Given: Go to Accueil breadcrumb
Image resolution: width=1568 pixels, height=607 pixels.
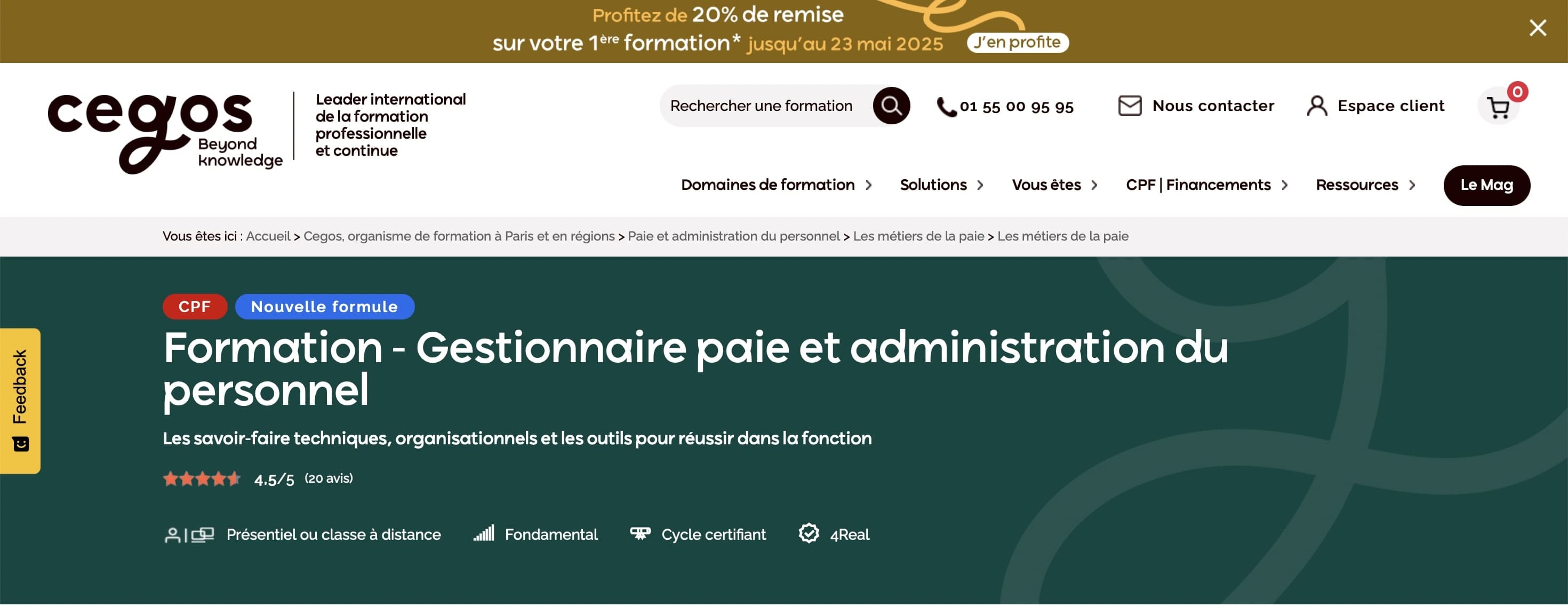Looking at the screenshot, I should [268, 236].
